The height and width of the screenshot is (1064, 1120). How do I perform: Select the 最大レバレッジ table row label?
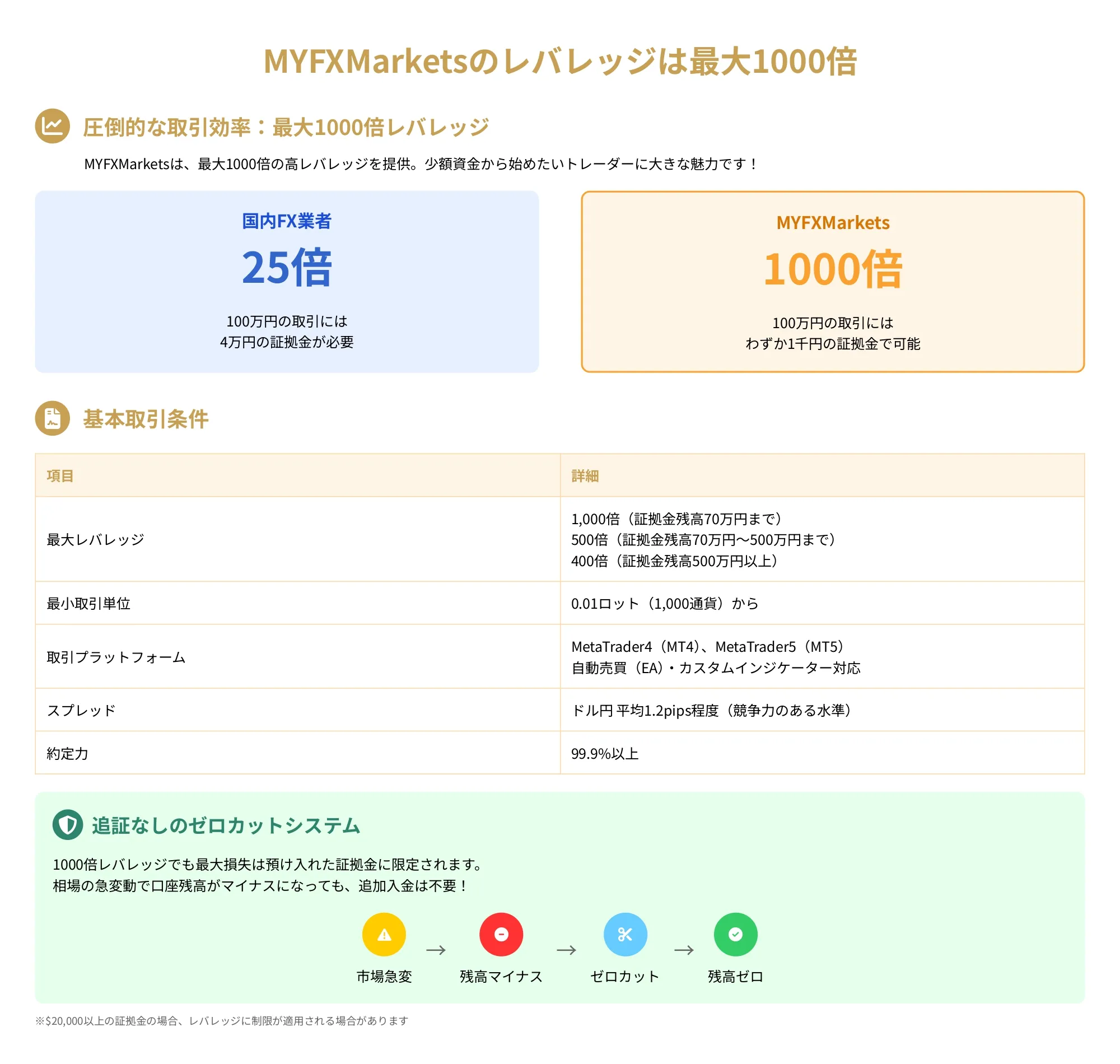click(x=95, y=539)
